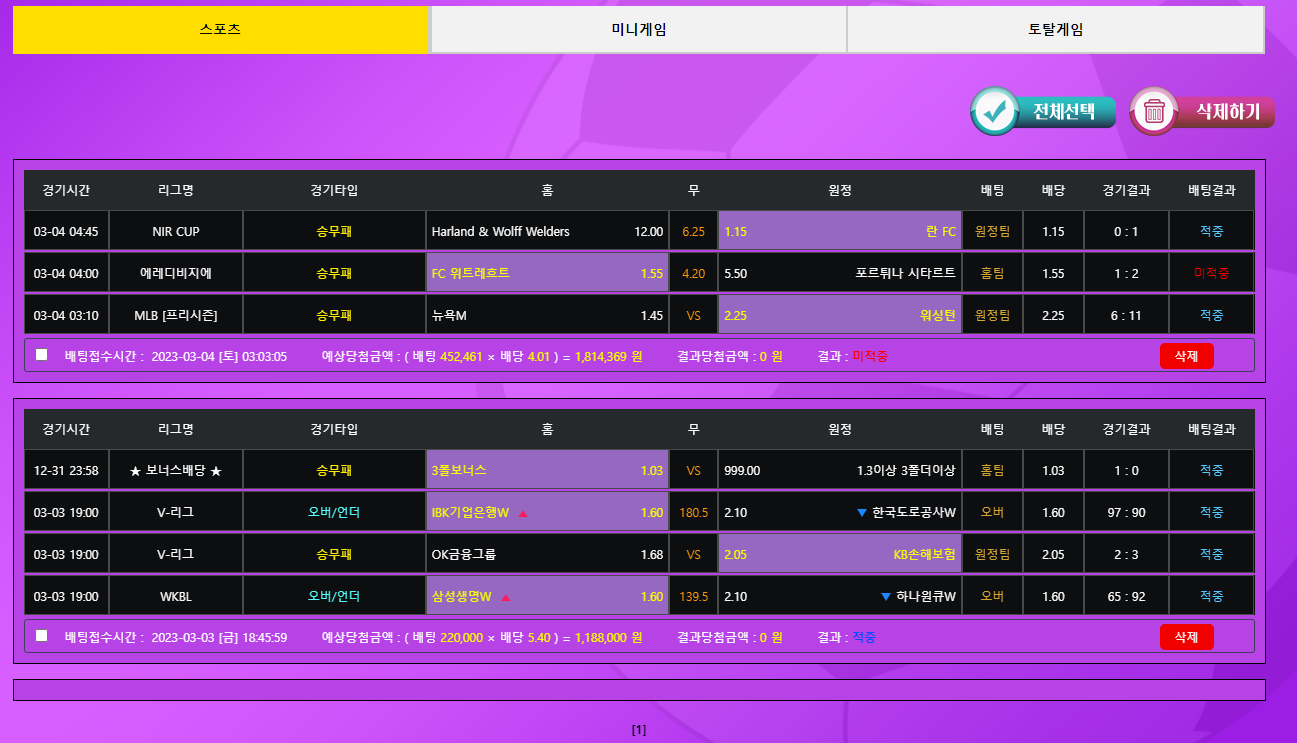Click red up arrow beside 삼성생명W

[x=506, y=598]
